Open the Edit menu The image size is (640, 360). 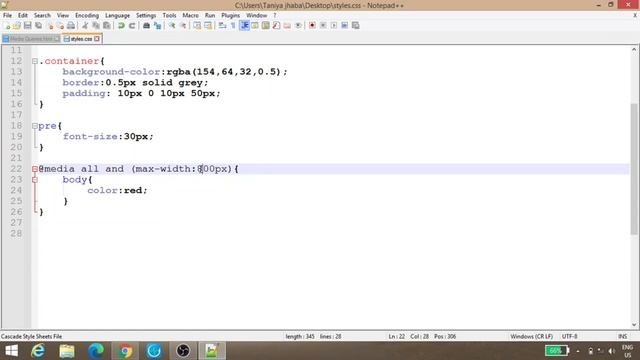(x=23, y=15)
